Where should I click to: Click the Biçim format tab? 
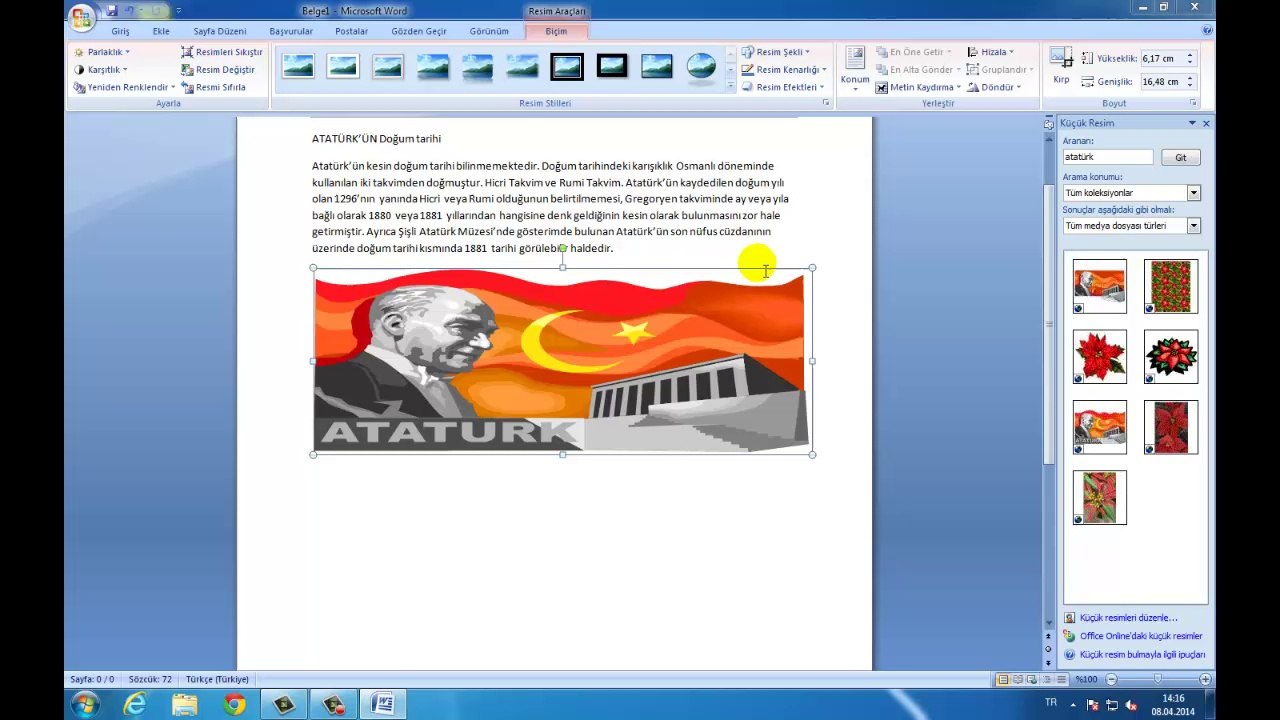pos(556,31)
